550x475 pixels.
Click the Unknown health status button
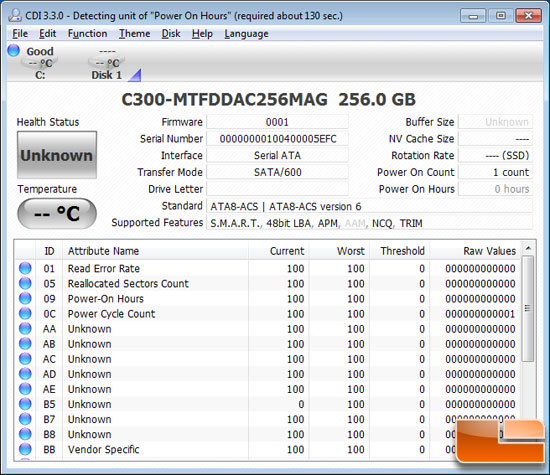[57, 155]
